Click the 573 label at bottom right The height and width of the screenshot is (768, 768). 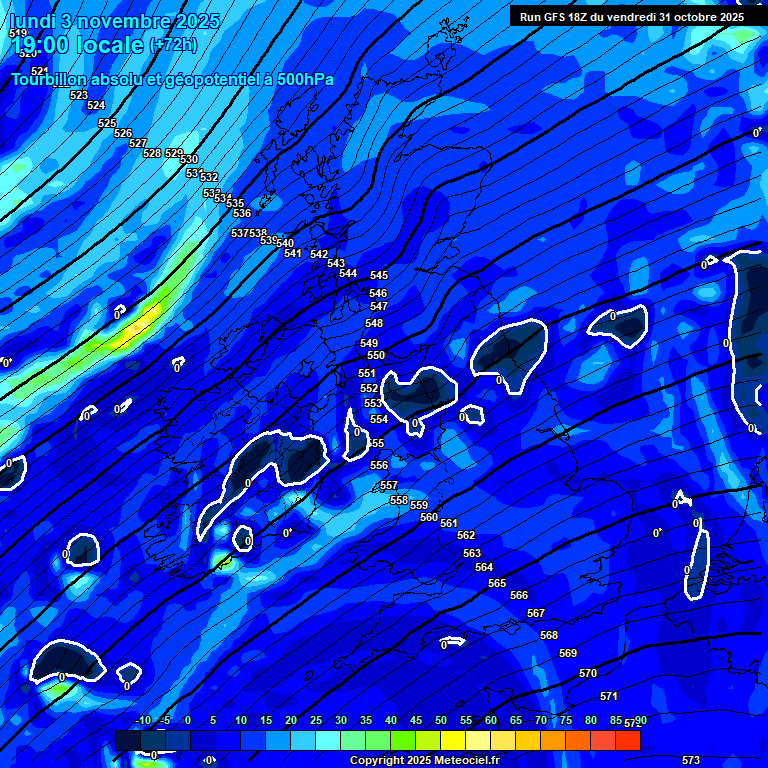[x=690, y=761]
